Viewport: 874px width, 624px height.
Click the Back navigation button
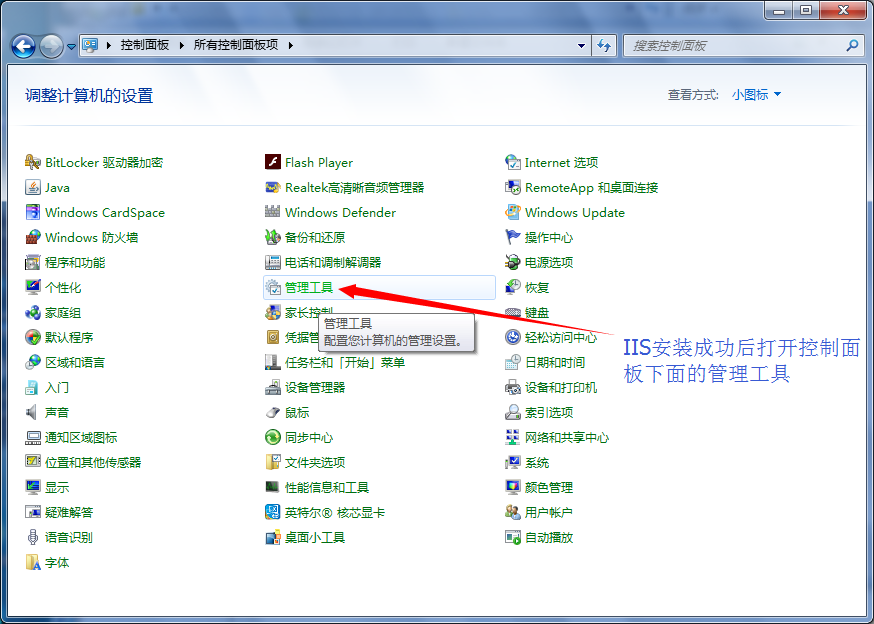click(x=23, y=46)
